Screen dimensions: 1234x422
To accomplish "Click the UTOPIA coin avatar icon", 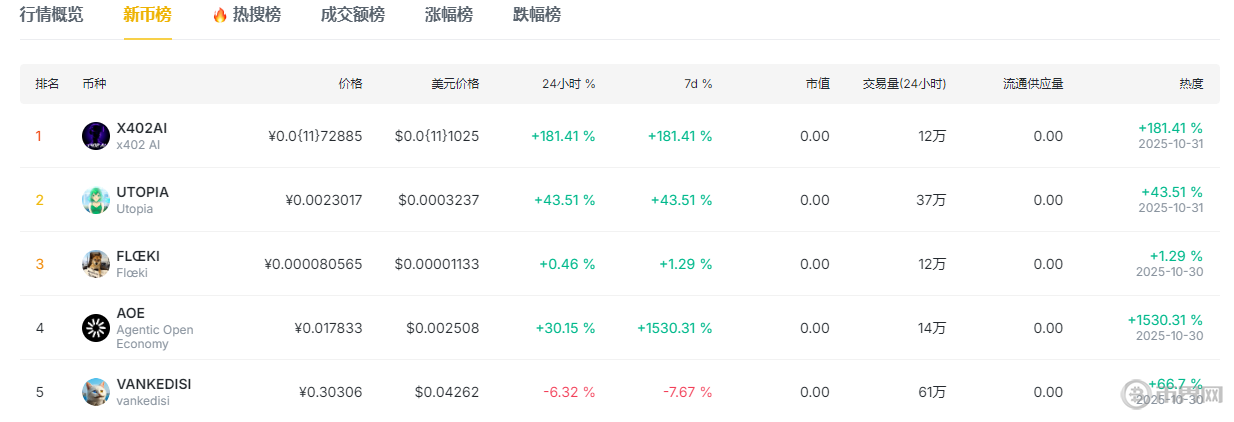I will tap(95, 200).
